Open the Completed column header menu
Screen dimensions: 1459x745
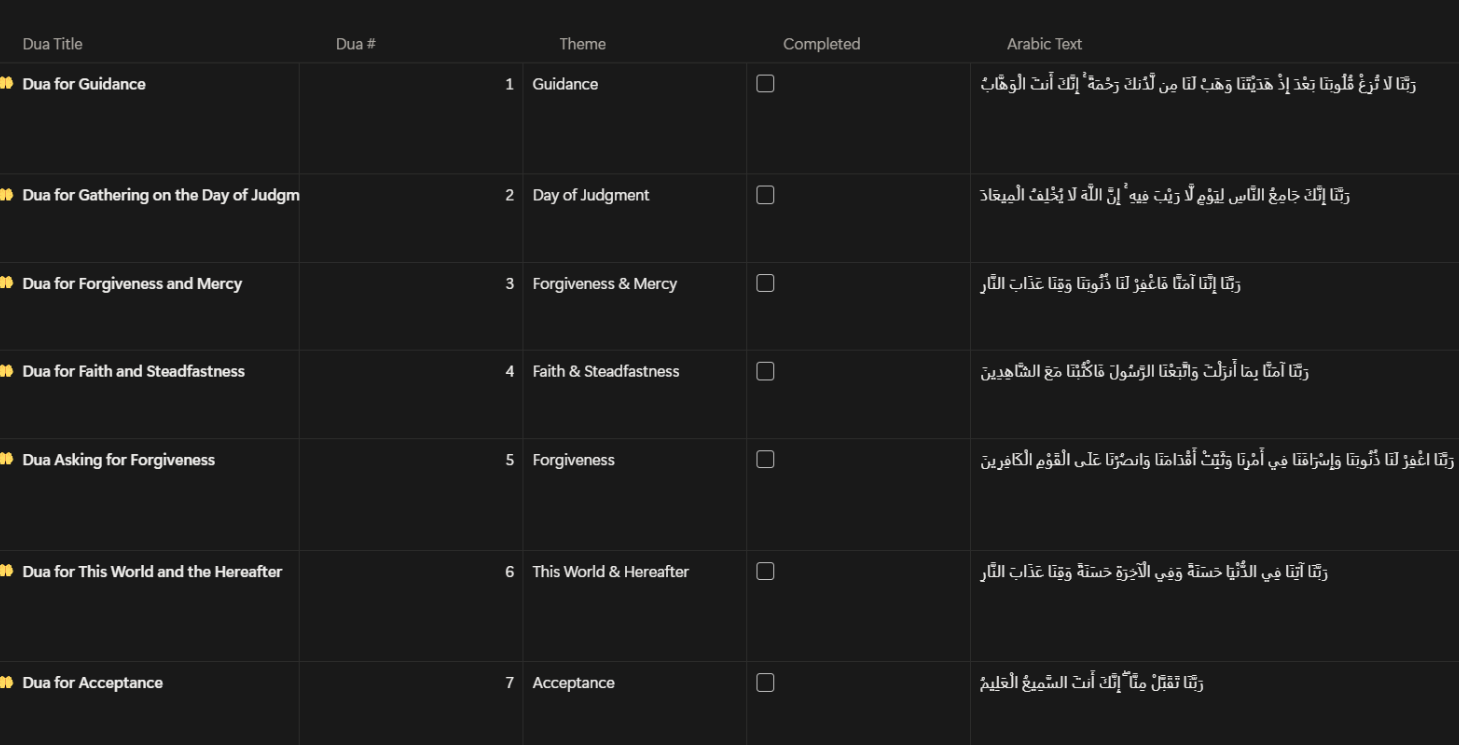[821, 44]
